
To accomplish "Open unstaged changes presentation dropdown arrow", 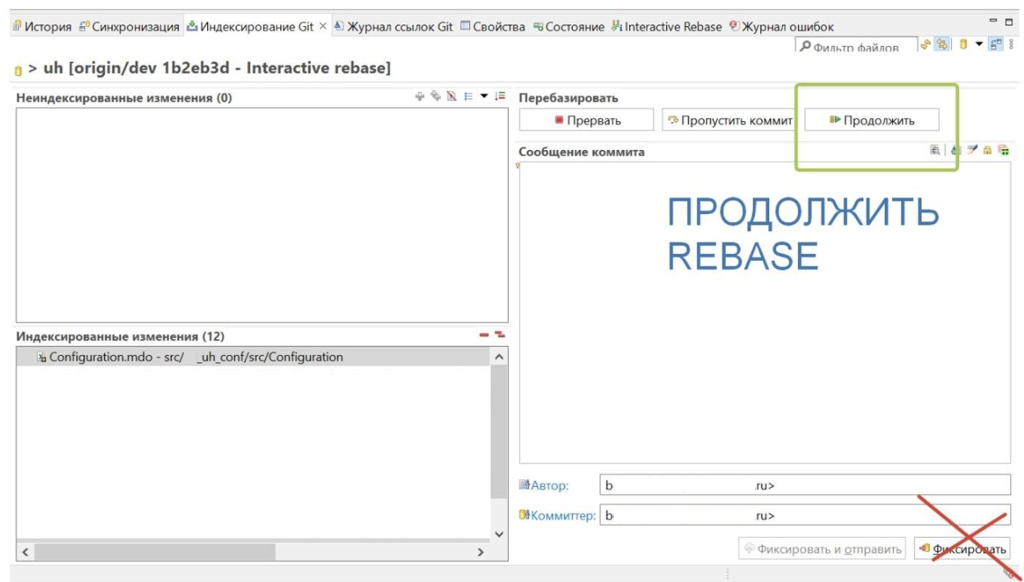I will pos(484,97).
